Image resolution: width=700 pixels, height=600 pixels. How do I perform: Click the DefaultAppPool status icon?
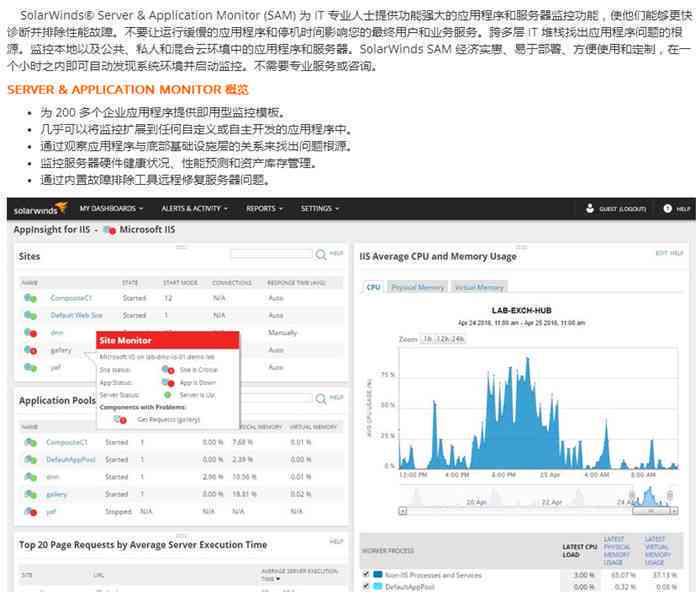coord(30,461)
